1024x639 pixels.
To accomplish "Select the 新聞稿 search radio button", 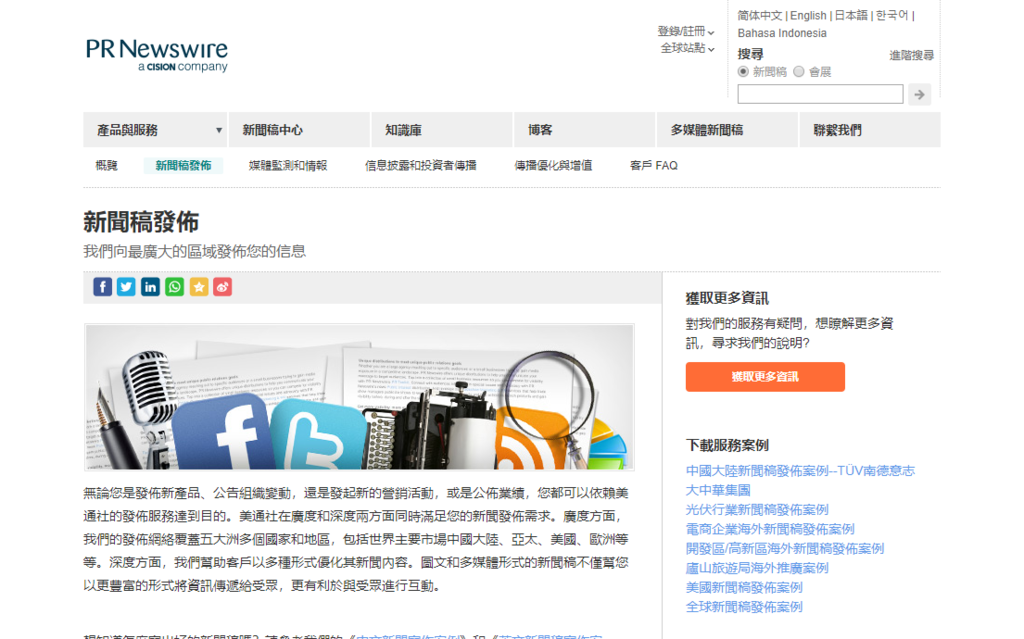I will 743,72.
